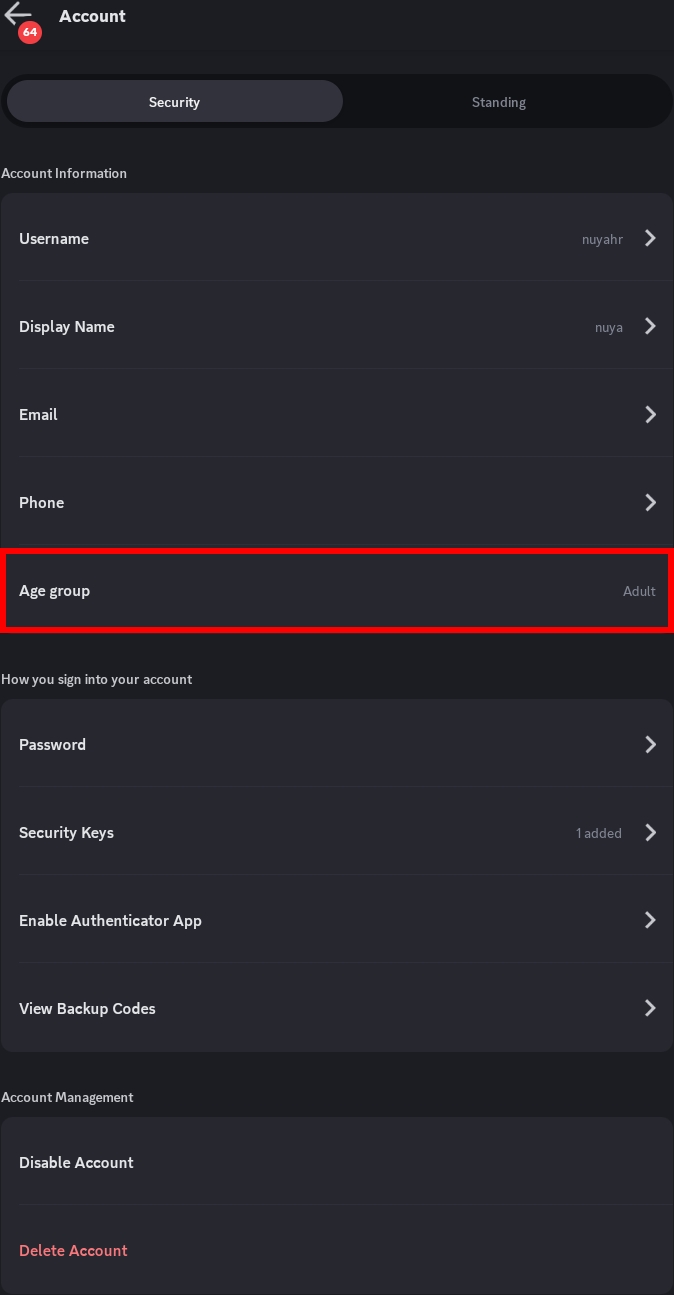Click the Enable Authenticator App chevron
Image resolution: width=674 pixels, height=1295 pixels.
[x=650, y=920]
